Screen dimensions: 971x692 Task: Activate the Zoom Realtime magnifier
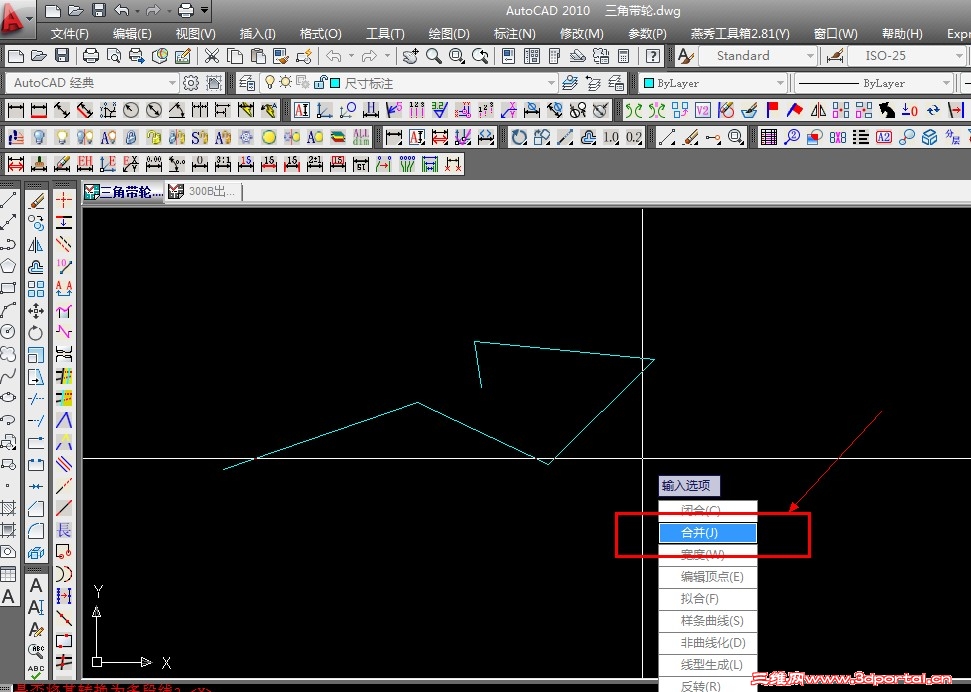tap(433, 56)
